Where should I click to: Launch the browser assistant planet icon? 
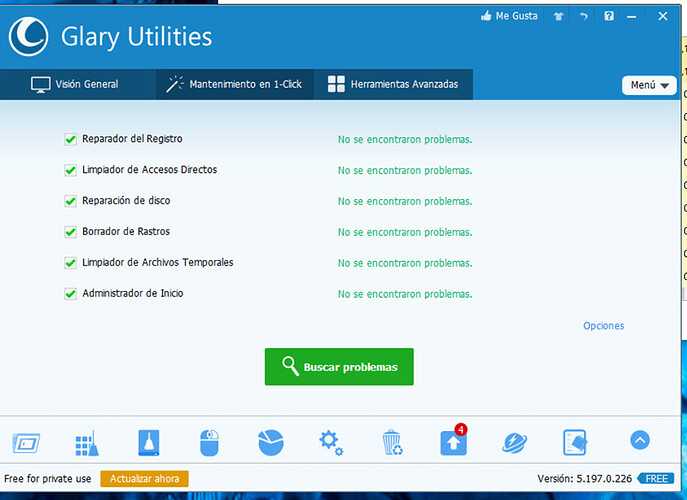514,443
